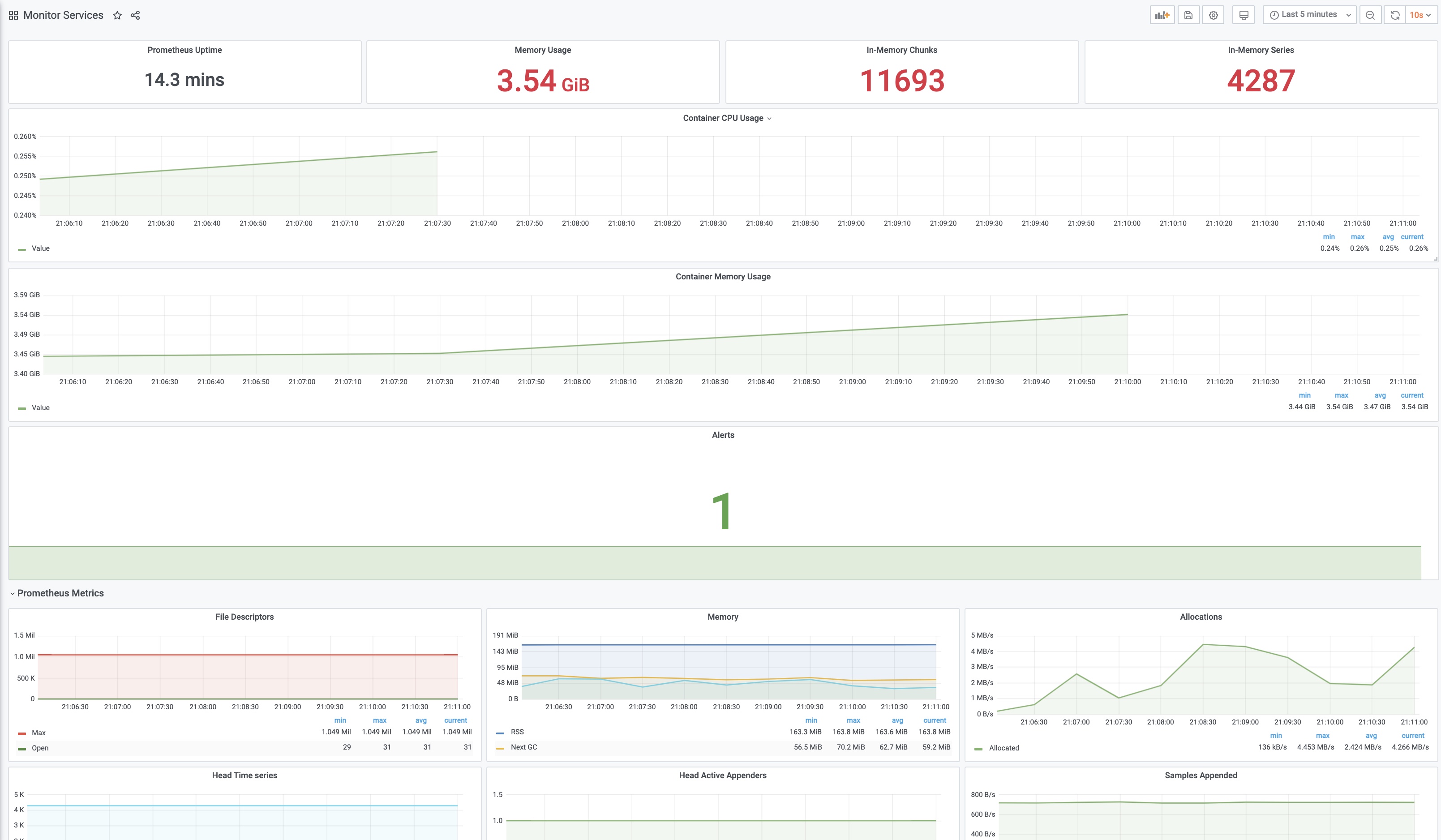Open In-Memory Series panel title menu
The image size is (1441, 840).
click(x=1261, y=50)
